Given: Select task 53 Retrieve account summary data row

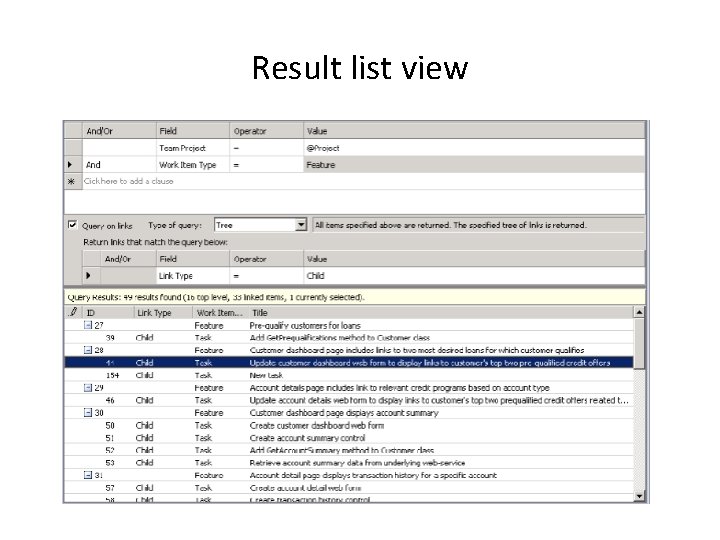Looking at the screenshot, I should point(349,462).
